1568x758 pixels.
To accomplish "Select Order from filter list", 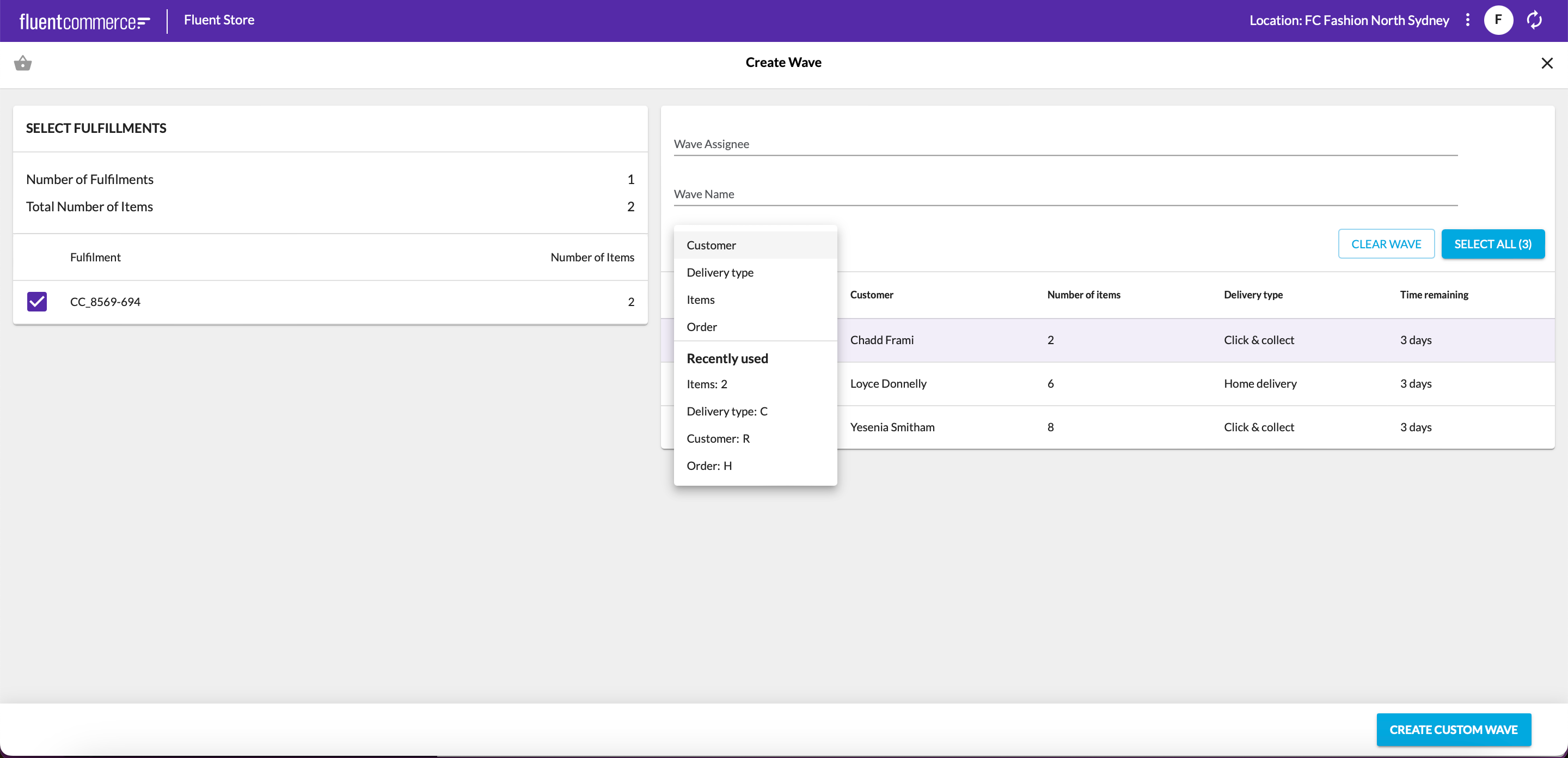I will [x=701, y=327].
